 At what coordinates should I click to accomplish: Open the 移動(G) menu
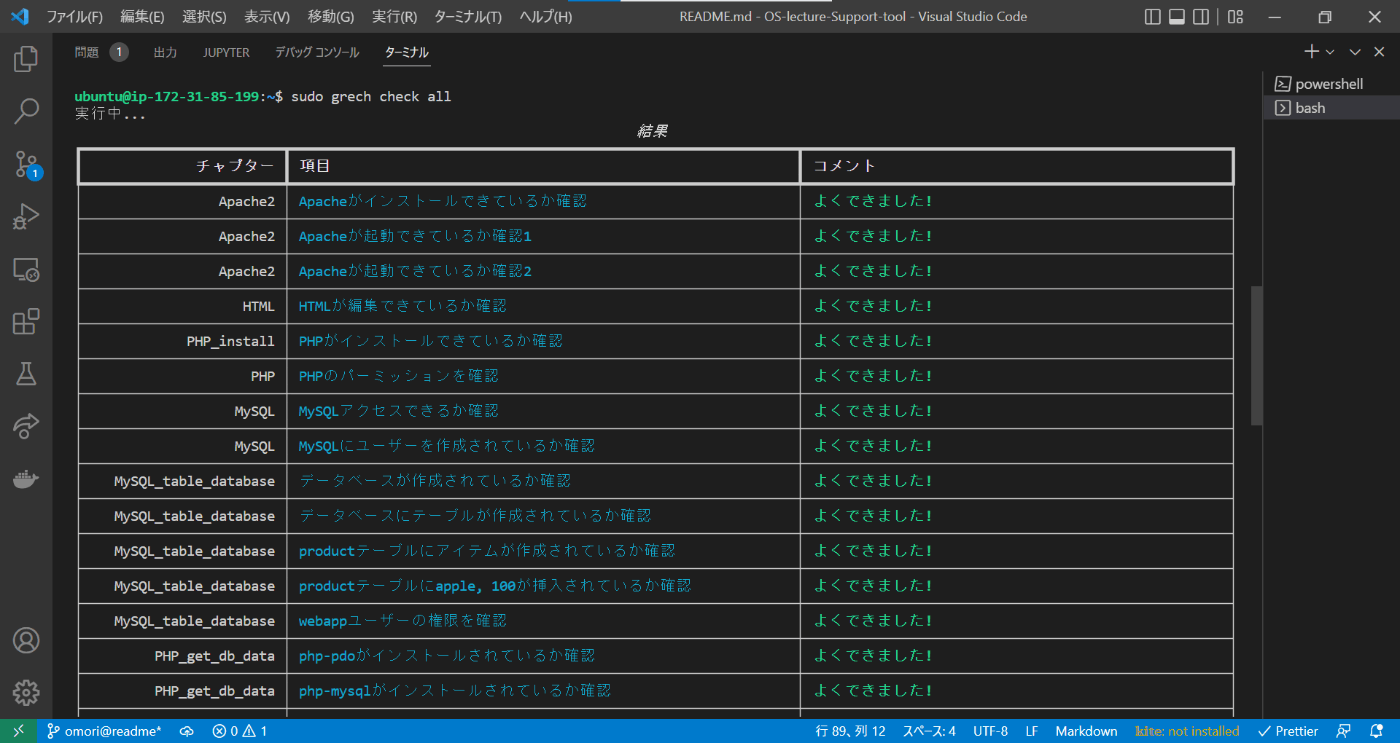click(331, 16)
